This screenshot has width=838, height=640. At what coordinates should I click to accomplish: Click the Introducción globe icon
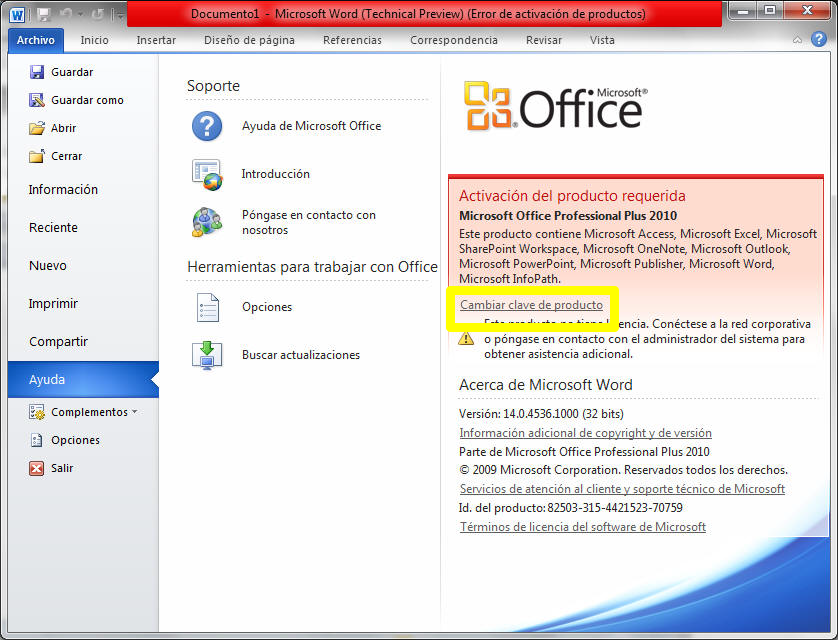(x=207, y=174)
